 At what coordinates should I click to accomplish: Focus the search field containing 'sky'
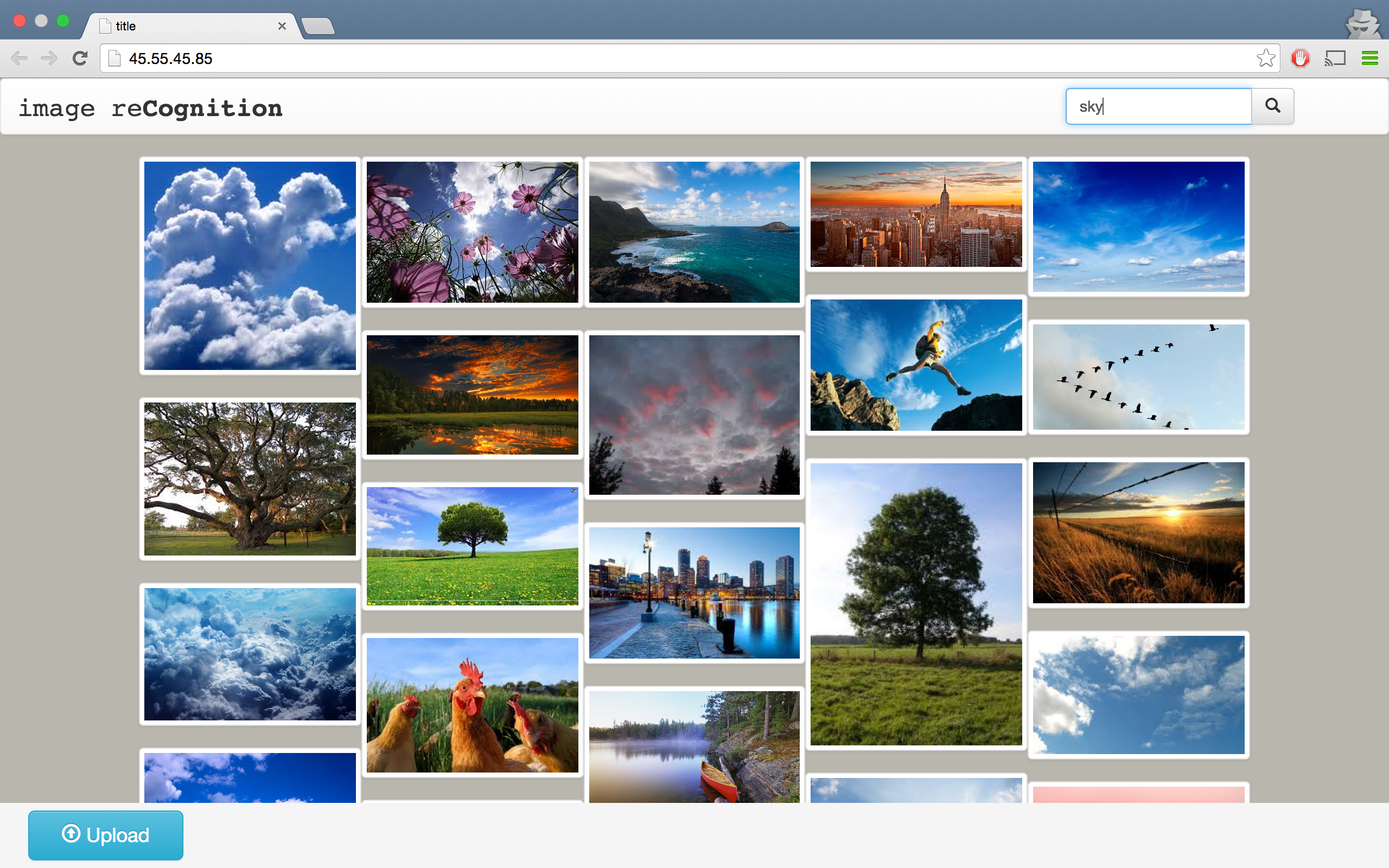(1158, 106)
